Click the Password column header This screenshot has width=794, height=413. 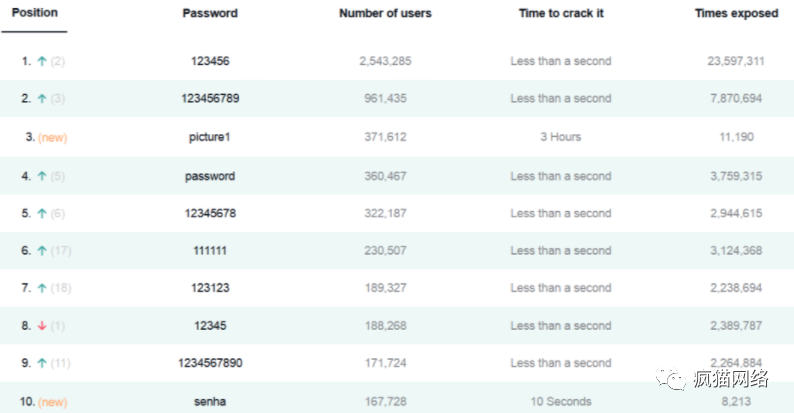tap(210, 13)
